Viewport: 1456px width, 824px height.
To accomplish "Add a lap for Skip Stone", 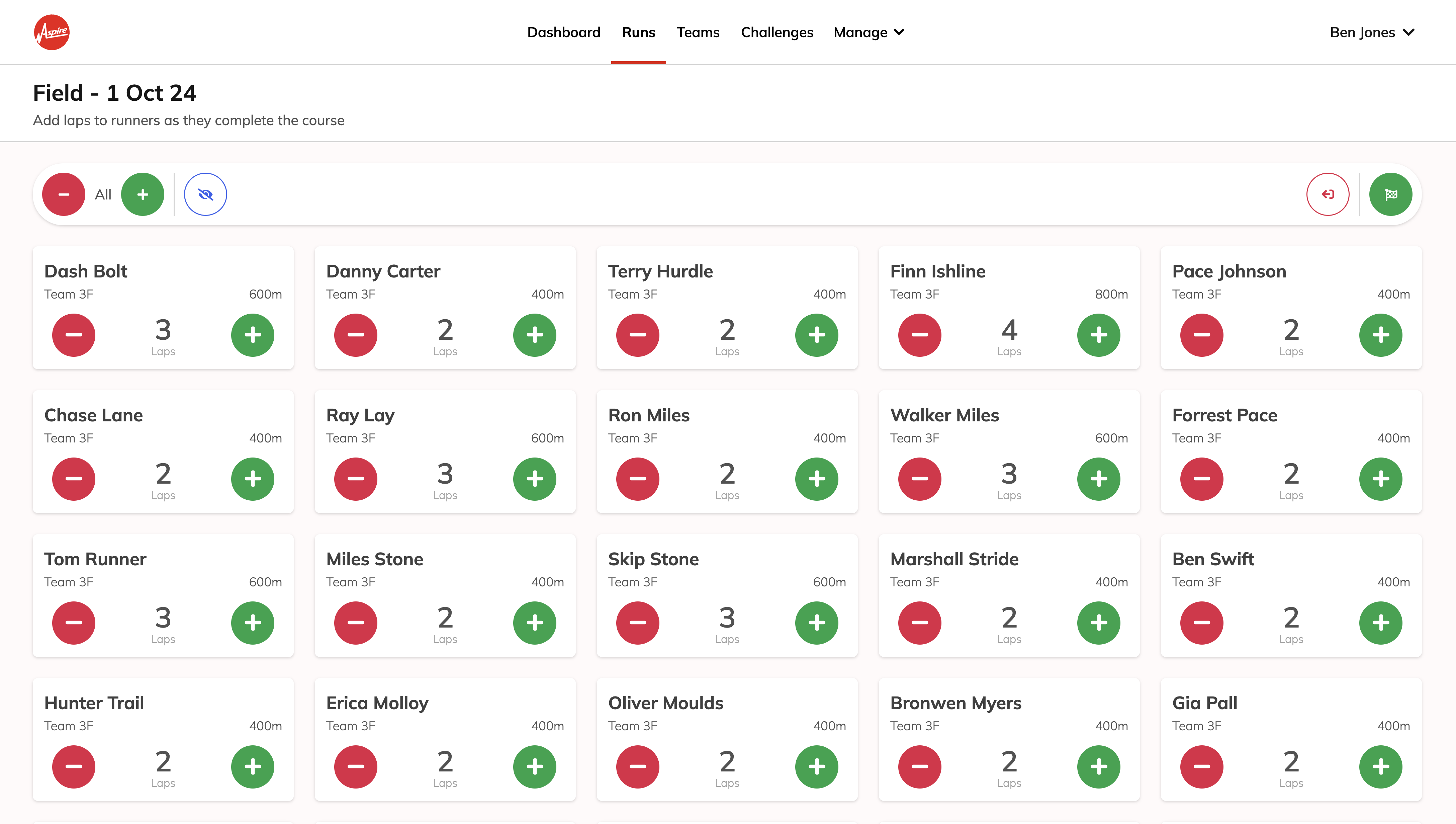I will [x=817, y=623].
